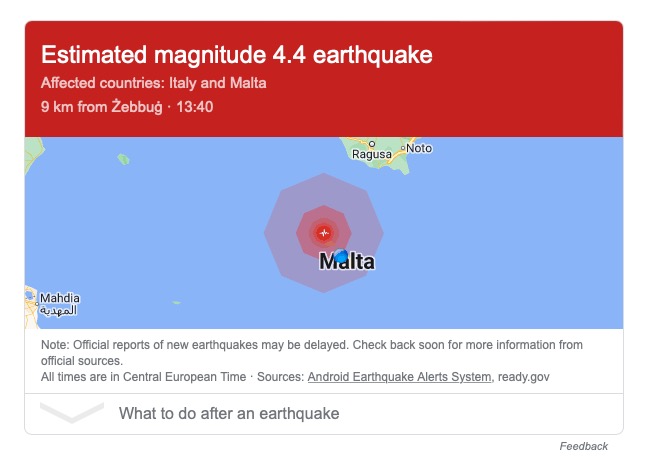This screenshot has height=465, width=654.
Task: Click the small island south near Mahdia
Action: [176, 302]
